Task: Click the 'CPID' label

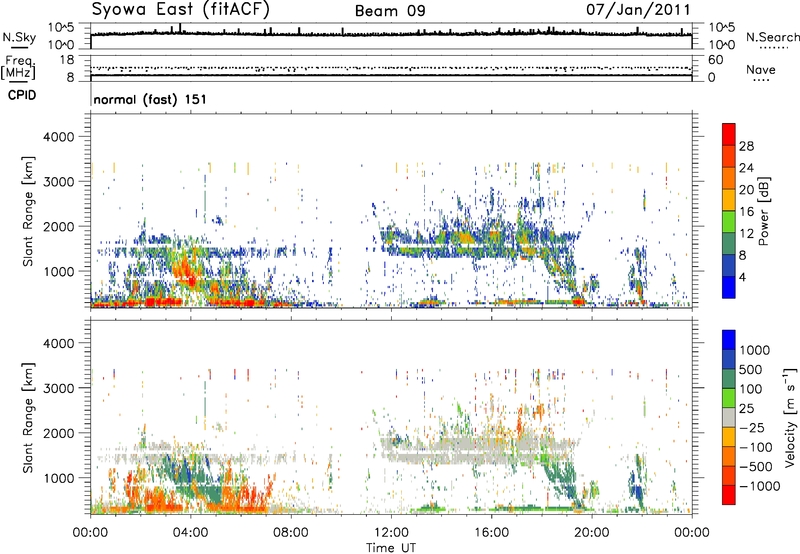Action: click(x=22, y=95)
